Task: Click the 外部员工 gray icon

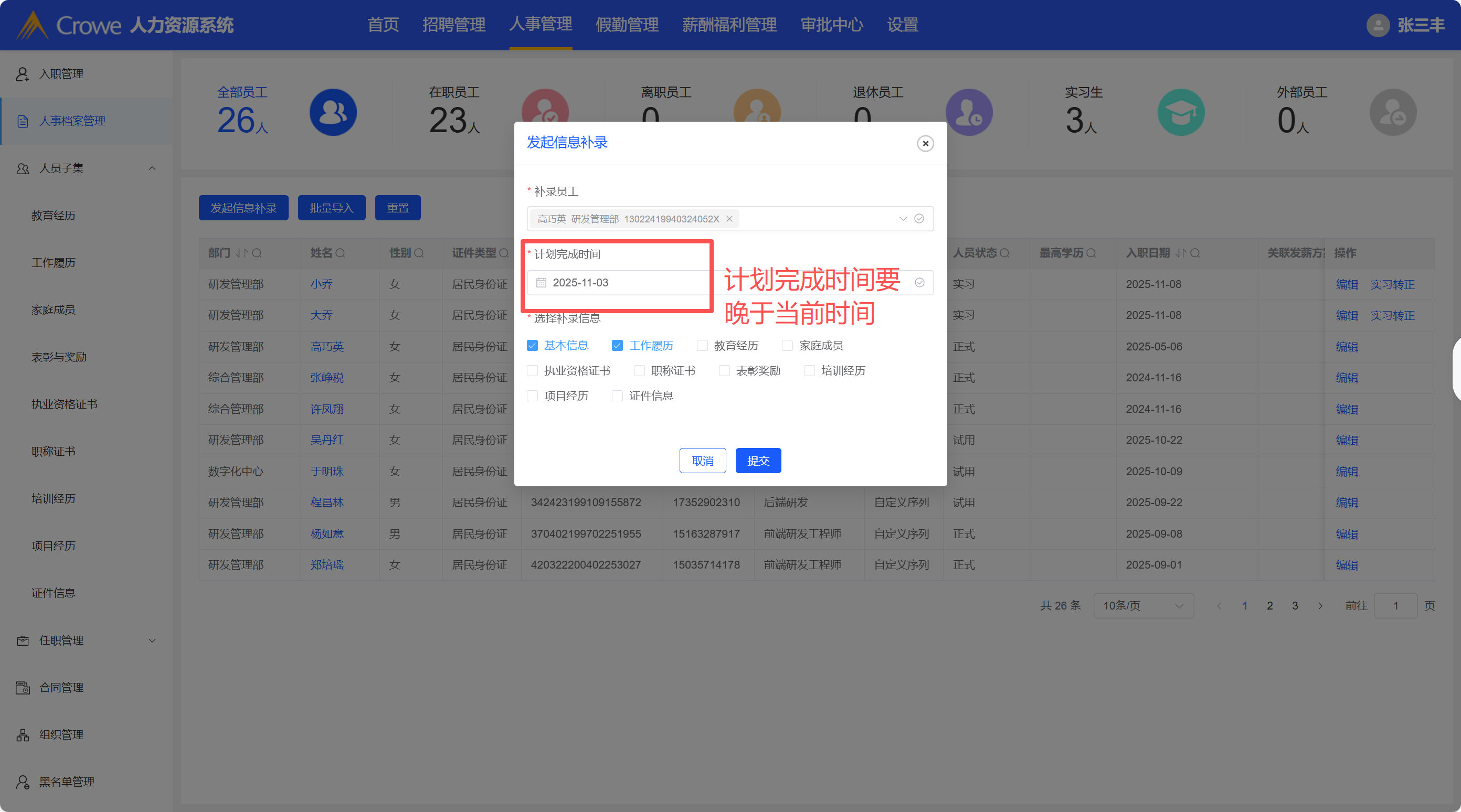Action: click(x=1392, y=112)
